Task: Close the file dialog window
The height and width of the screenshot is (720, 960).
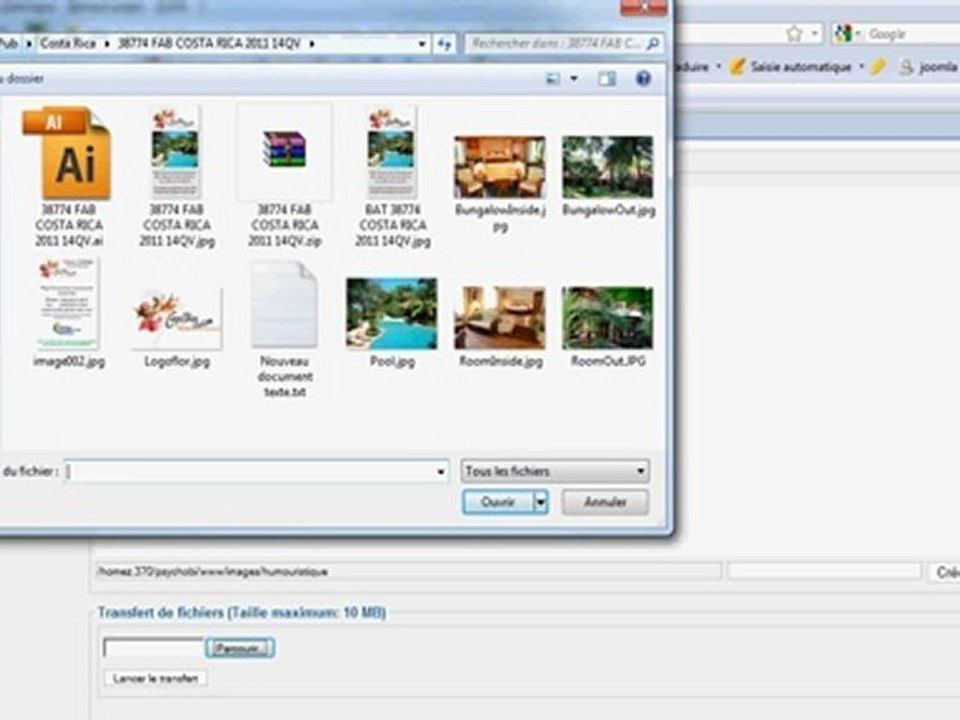Action: pos(643,6)
